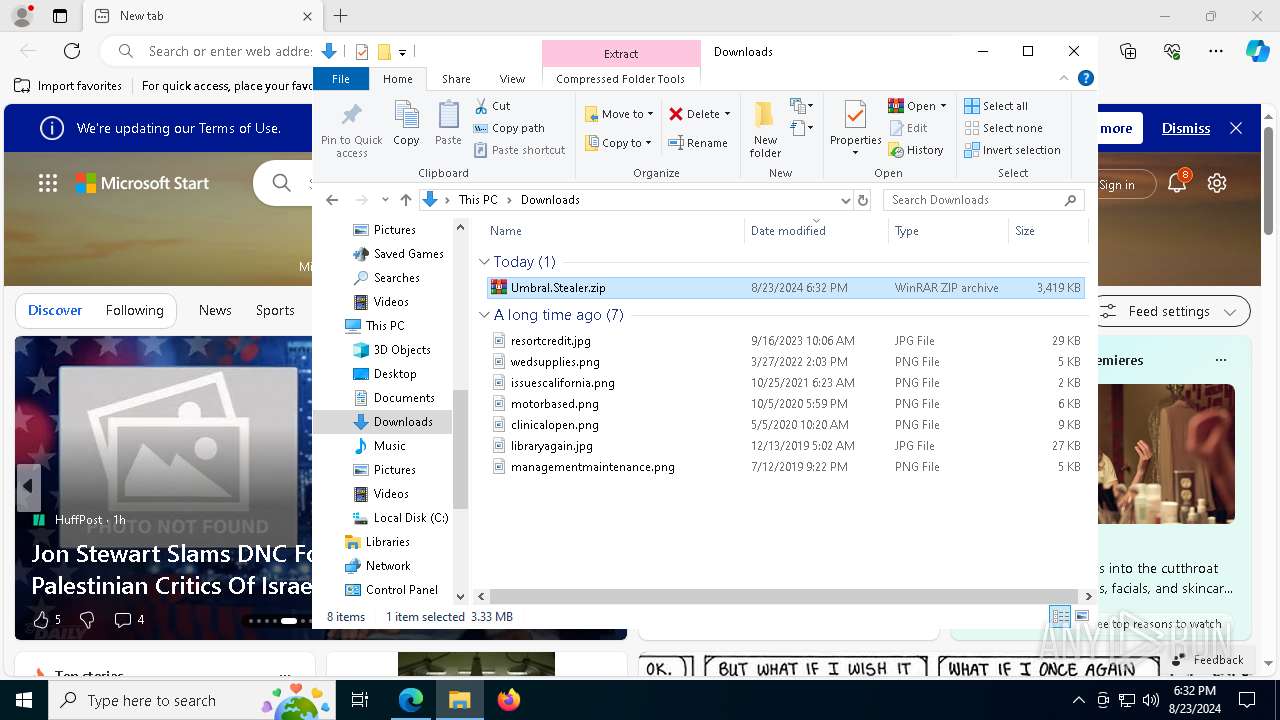Viewport: 1280px width, 720px height.
Task: Click Dismiss on the Terms banner
Action: 1186,128
